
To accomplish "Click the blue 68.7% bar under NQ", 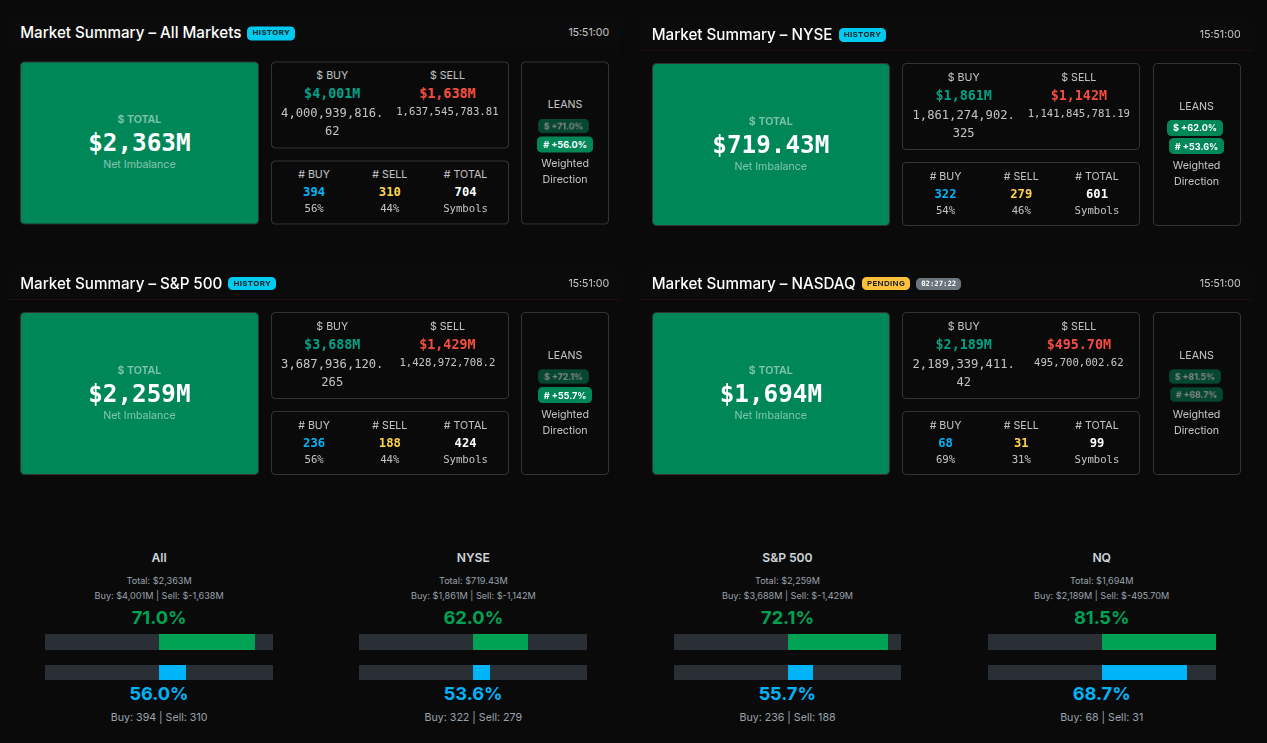I will (1144, 673).
